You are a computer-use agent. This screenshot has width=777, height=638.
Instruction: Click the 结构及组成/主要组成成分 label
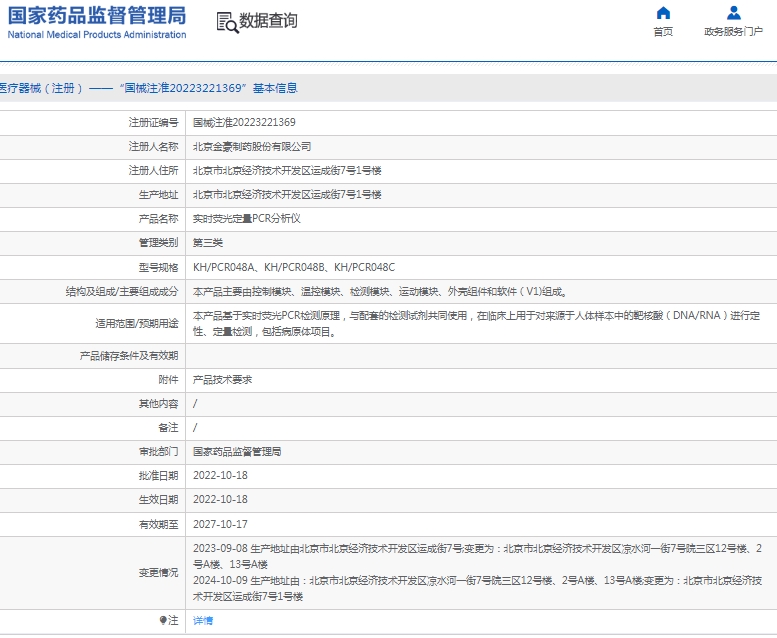point(122,291)
